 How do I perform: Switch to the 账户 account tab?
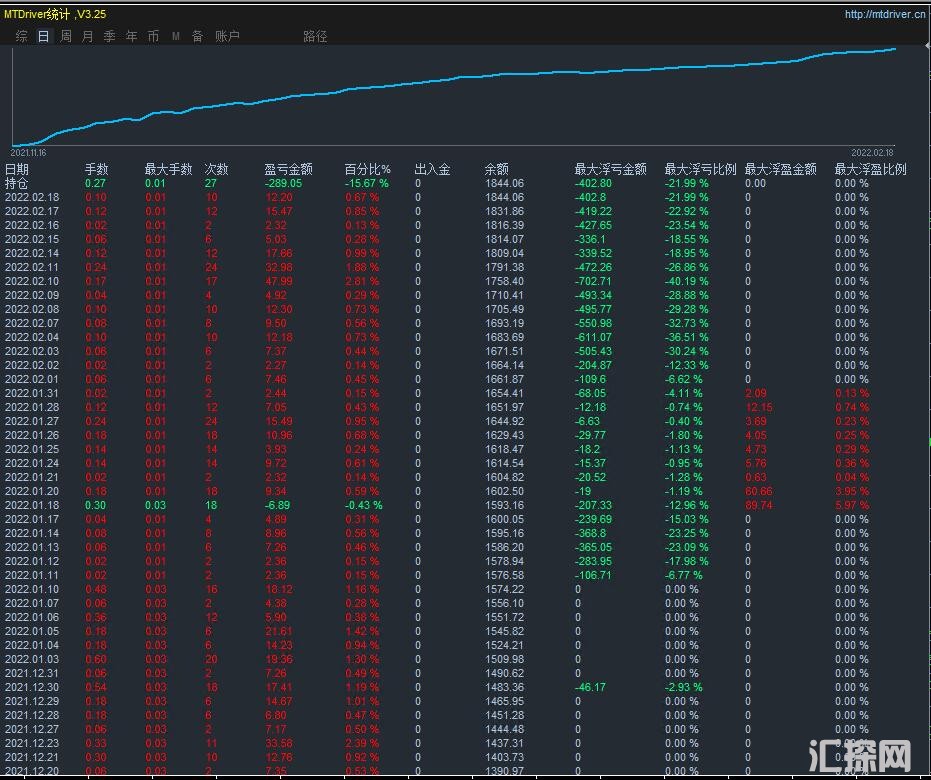click(227, 36)
